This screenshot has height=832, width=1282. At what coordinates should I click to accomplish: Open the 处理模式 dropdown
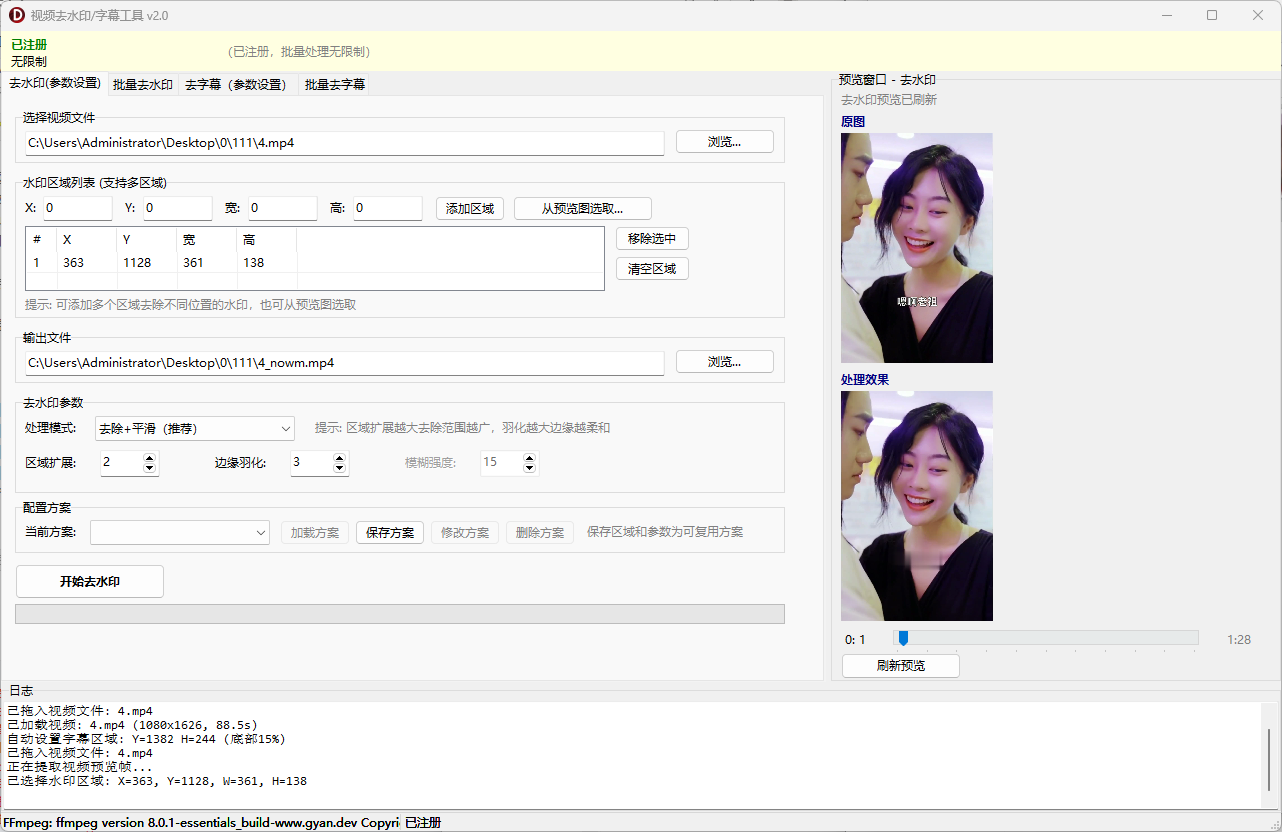point(194,428)
